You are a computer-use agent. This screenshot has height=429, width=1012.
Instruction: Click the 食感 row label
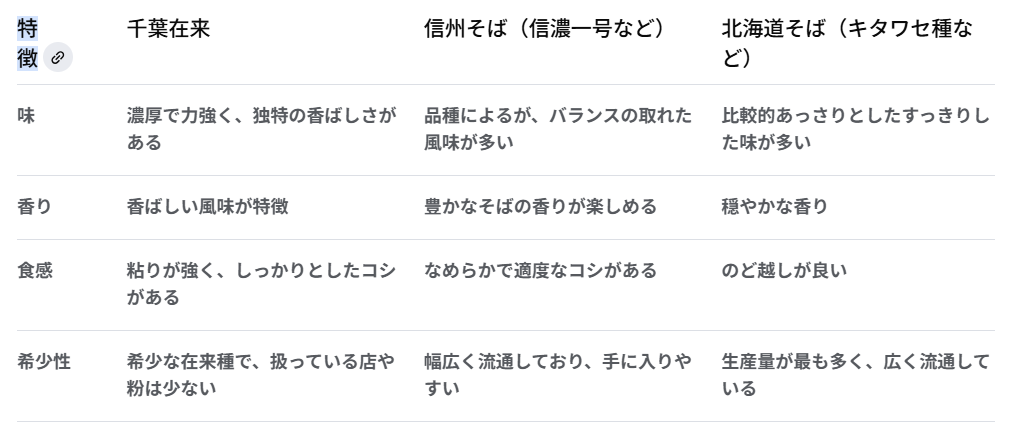click(35, 270)
